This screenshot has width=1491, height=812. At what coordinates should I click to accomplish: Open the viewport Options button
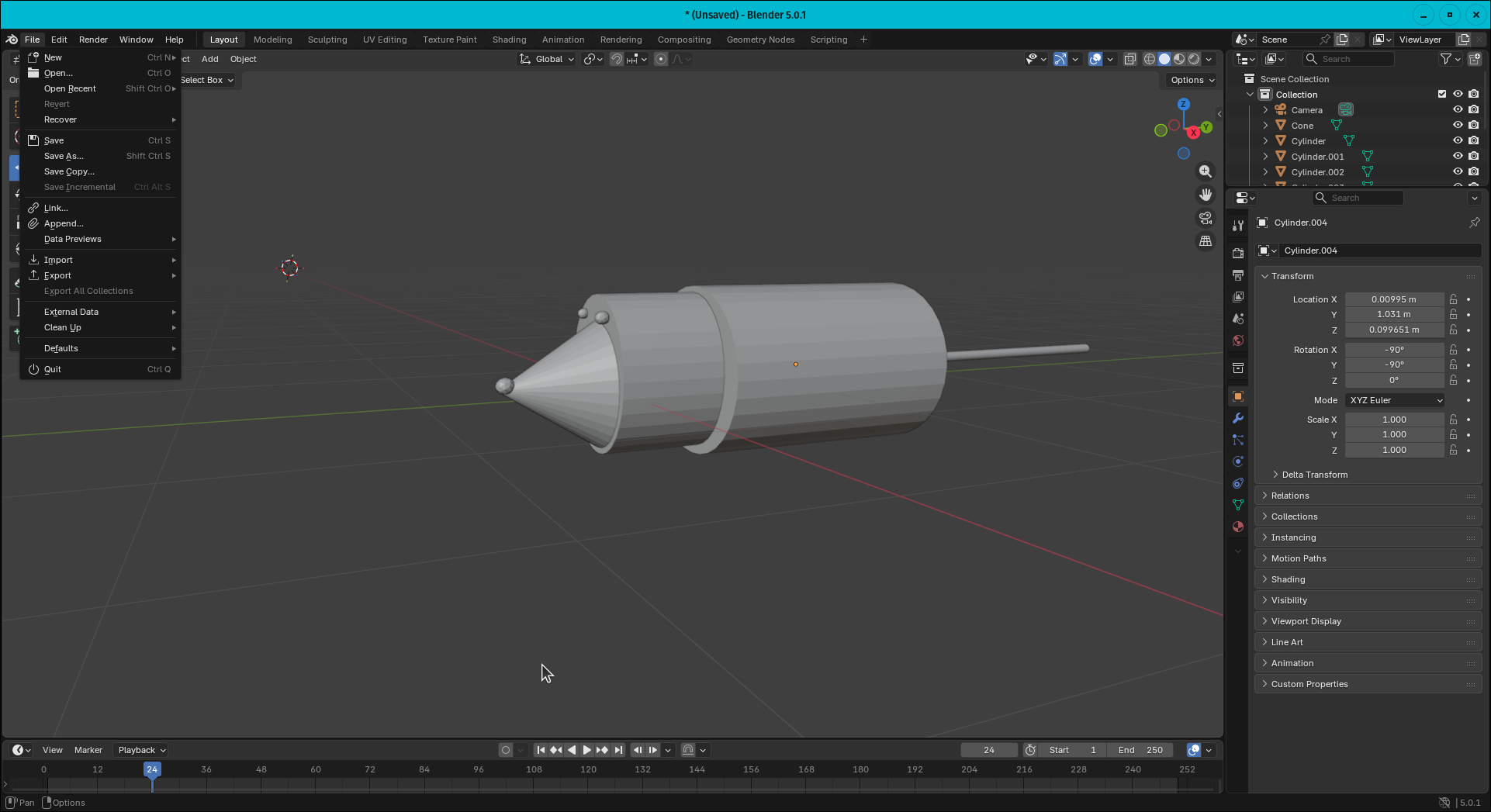(x=1192, y=80)
